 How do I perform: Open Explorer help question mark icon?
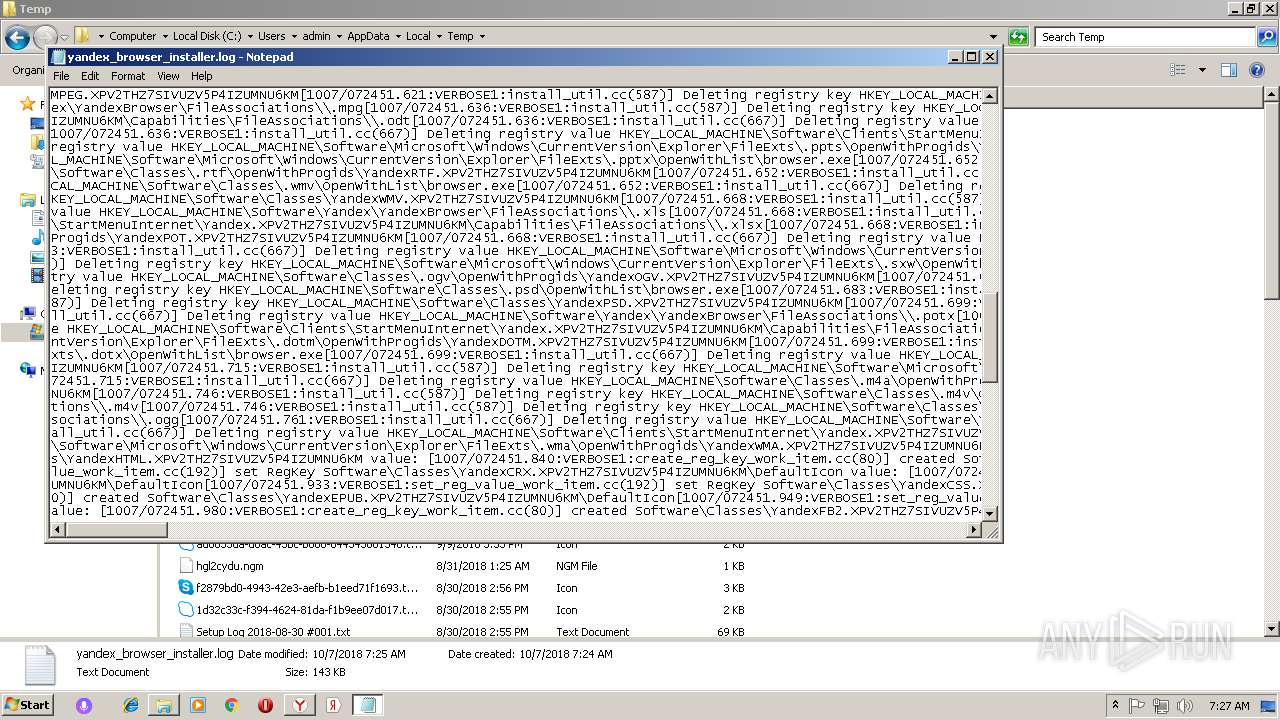pos(1259,70)
